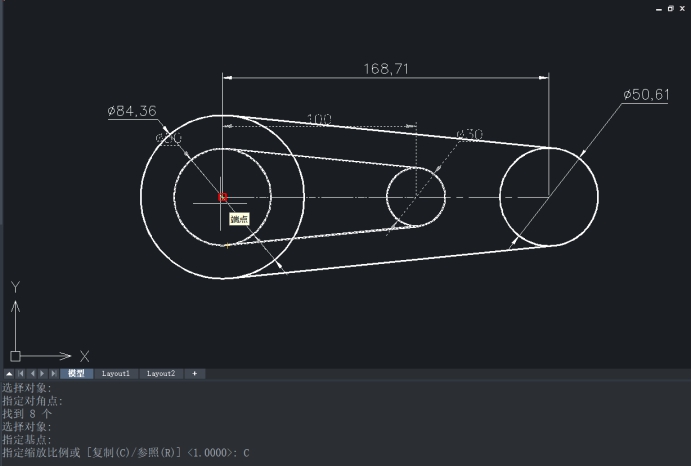
Task: Restore down the drawing window
Action: [x=670, y=8]
